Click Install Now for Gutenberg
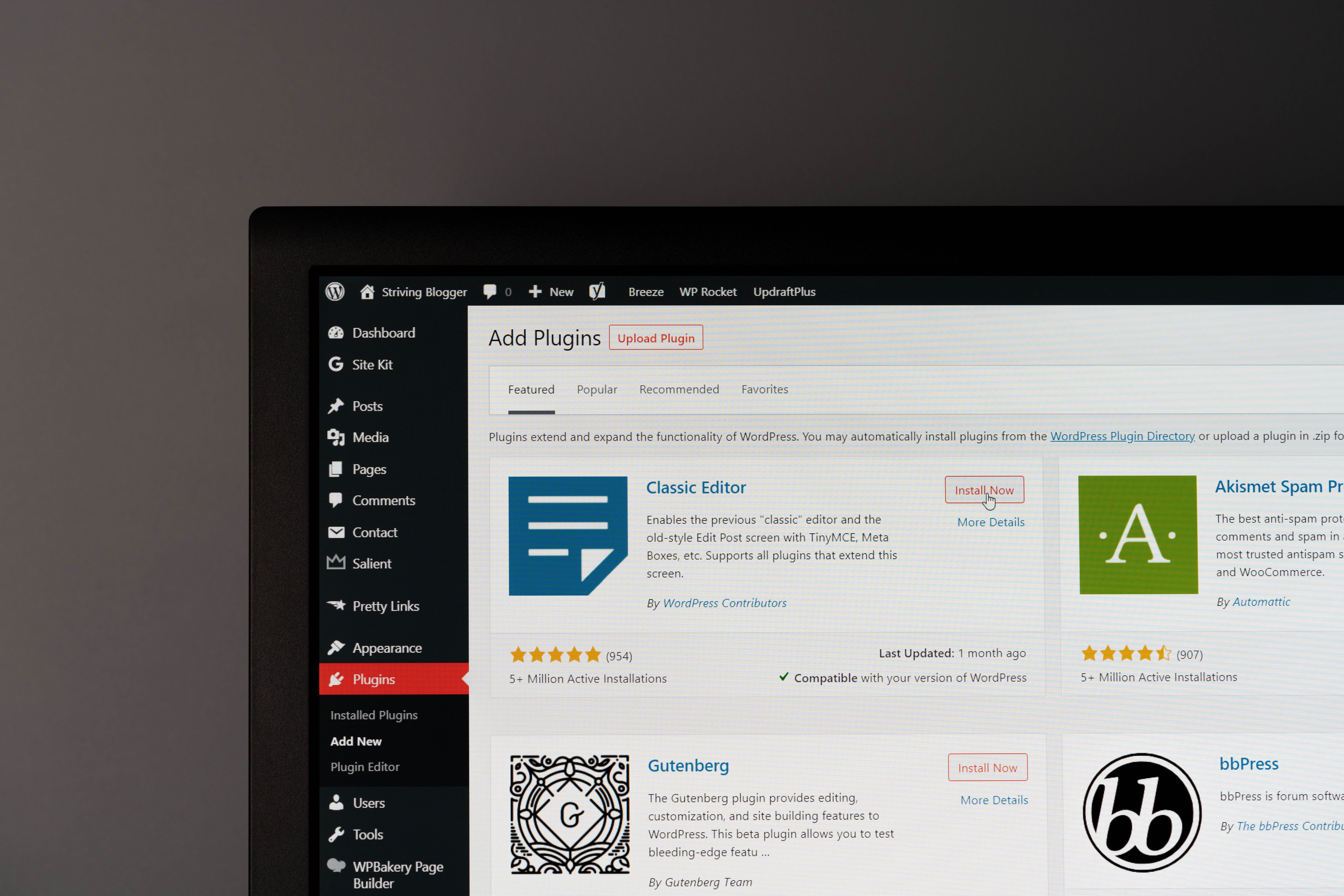Image resolution: width=1344 pixels, height=896 pixels. coord(987,767)
